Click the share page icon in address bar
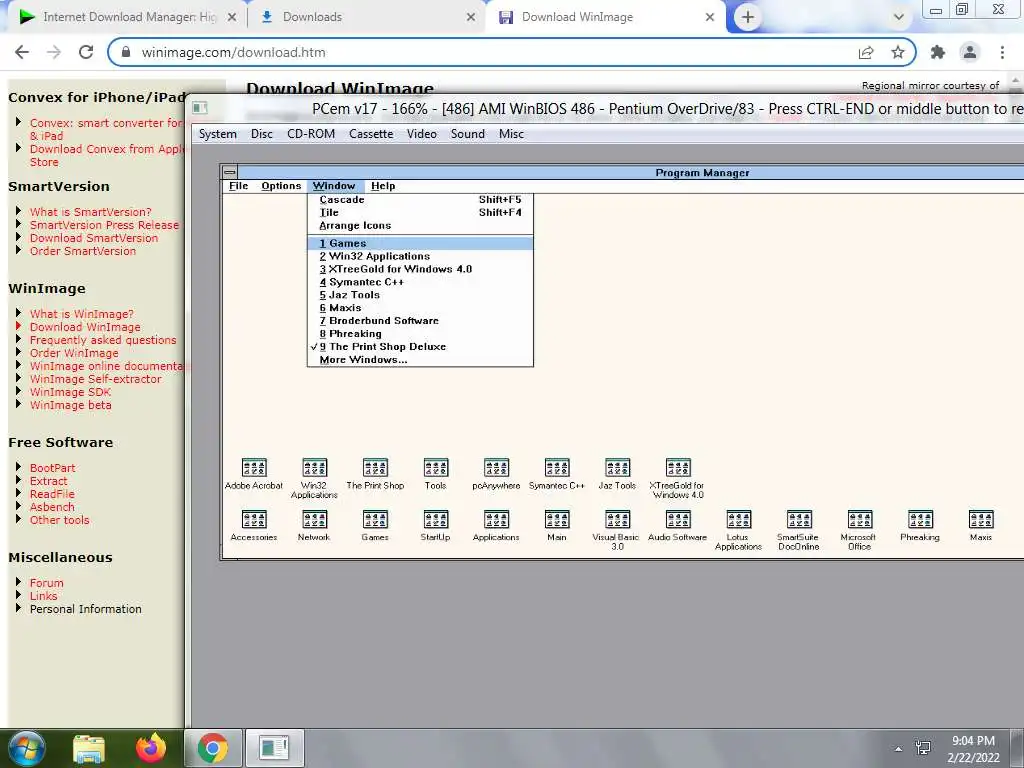Viewport: 1024px width, 768px height. pyautogui.click(x=866, y=52)
